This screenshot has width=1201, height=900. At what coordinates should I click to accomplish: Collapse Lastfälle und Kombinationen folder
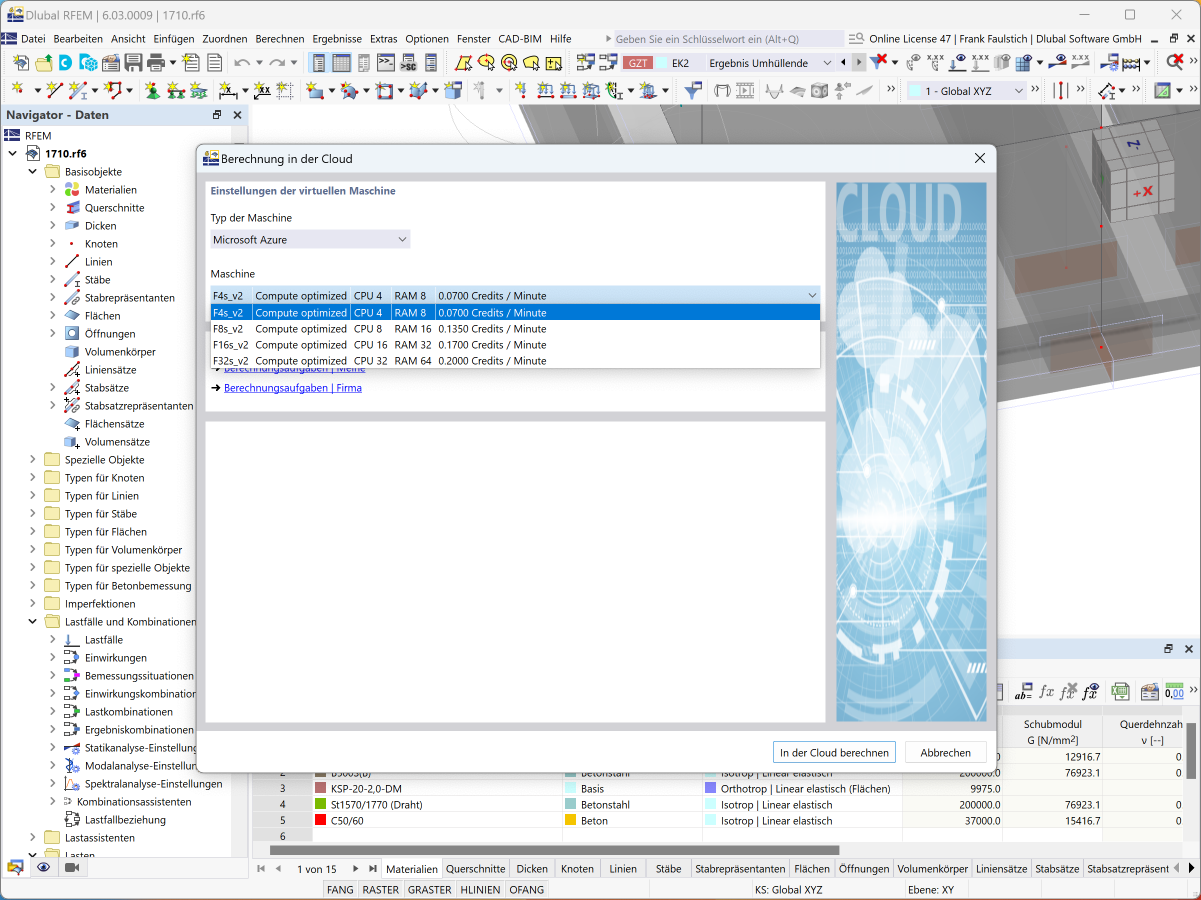point(33,621)
